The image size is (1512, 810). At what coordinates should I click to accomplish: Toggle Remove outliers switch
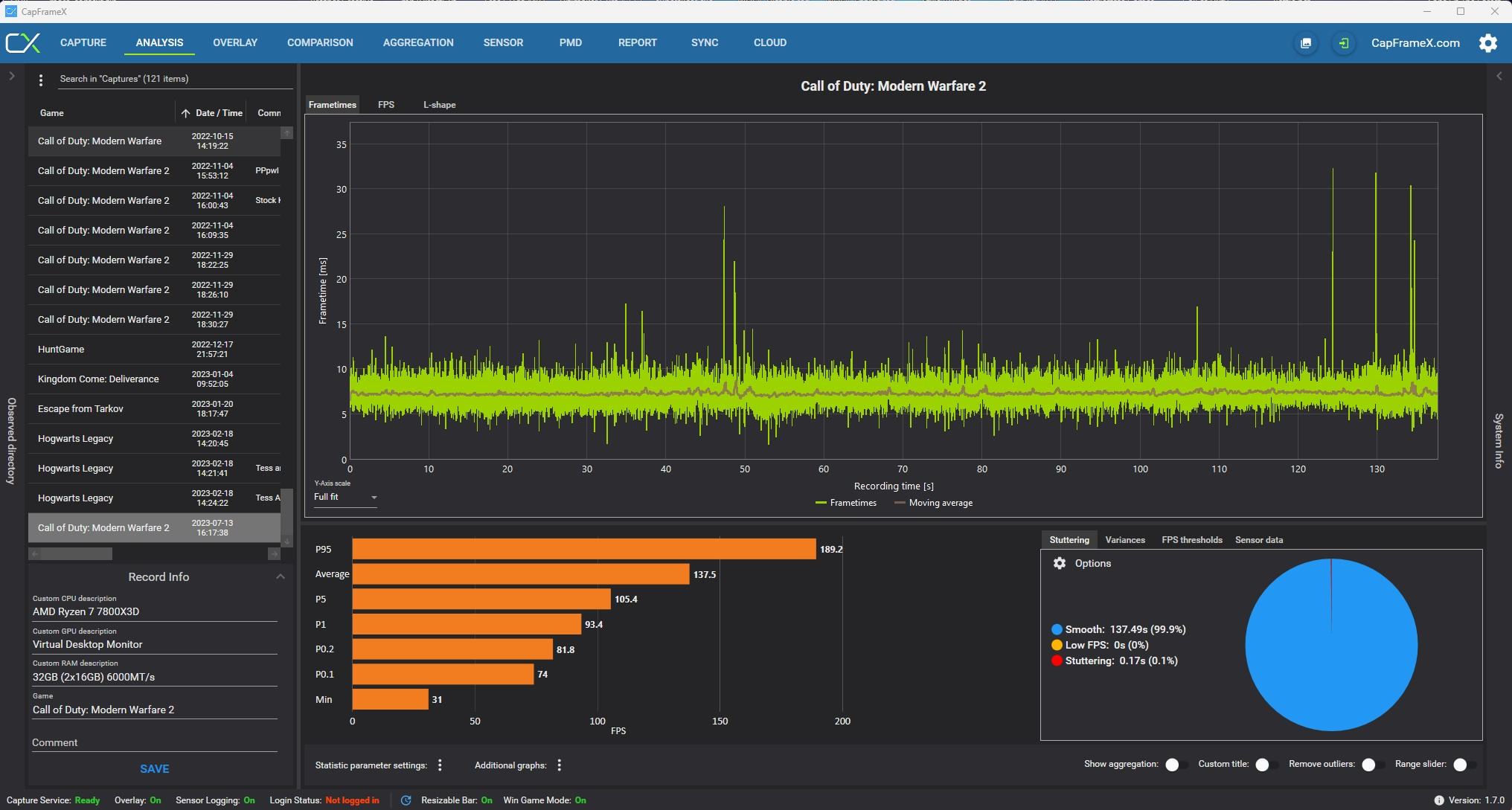coord(1372,765)
